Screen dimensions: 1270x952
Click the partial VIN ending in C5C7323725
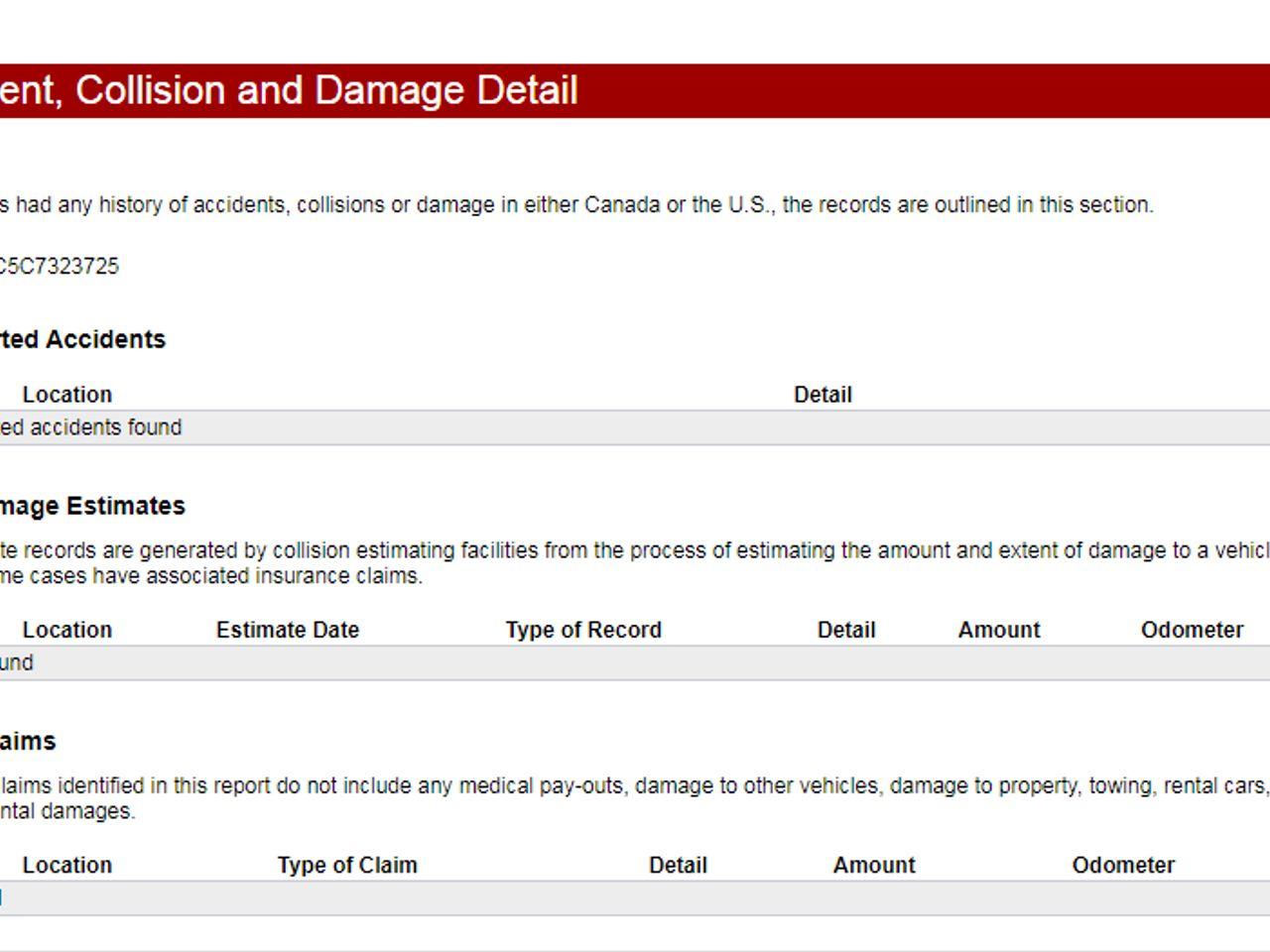coord(59,266)
